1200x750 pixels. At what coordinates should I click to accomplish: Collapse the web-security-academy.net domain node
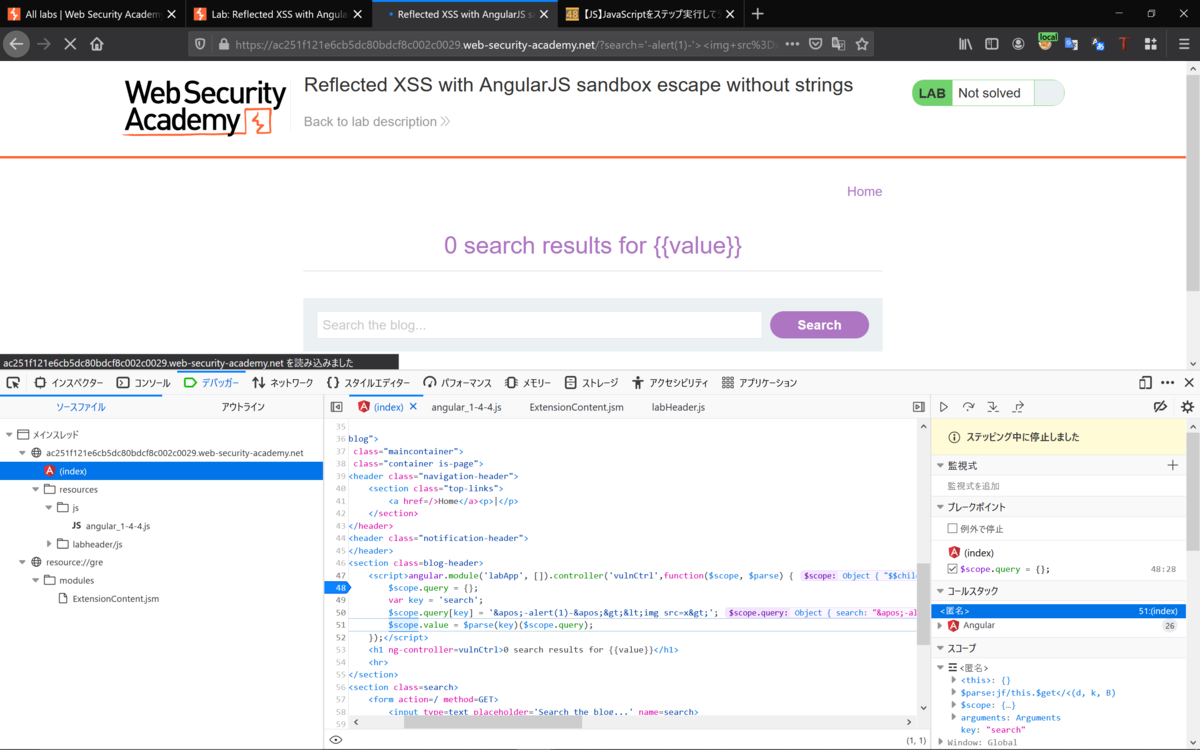pyautogui.click(x=22, y=453)
